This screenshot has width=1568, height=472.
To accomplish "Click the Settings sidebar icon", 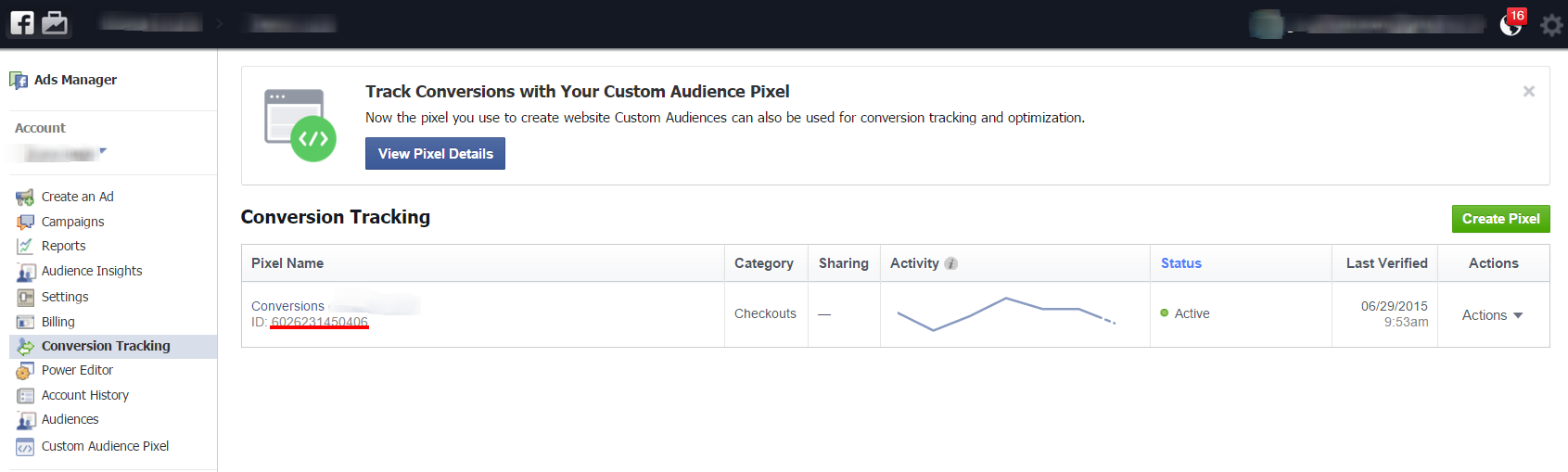I will (25, 298).
